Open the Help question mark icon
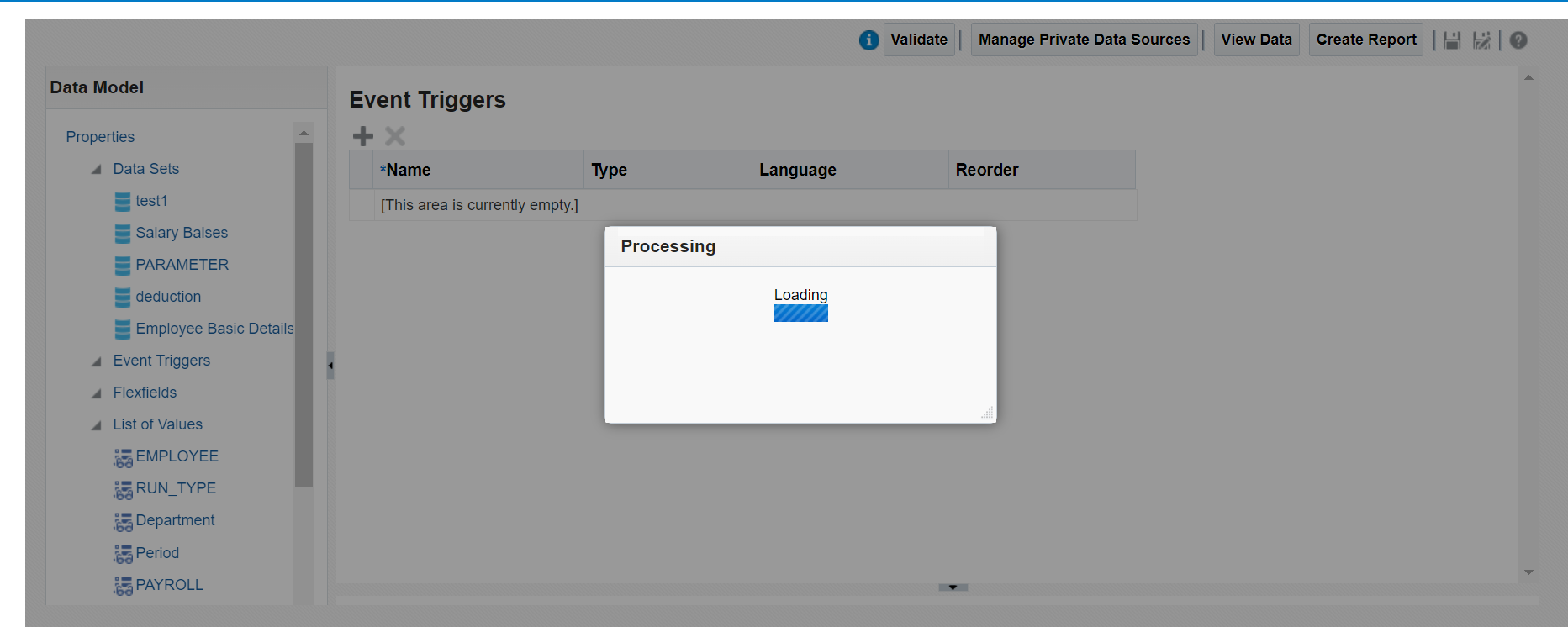 (x=1518, y=40)
